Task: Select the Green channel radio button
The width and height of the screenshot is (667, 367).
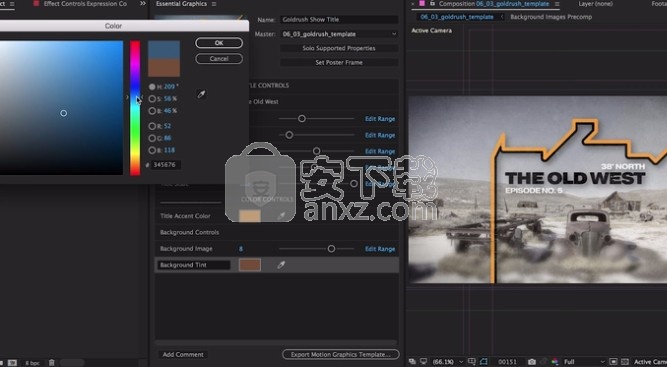Action: 152,138
